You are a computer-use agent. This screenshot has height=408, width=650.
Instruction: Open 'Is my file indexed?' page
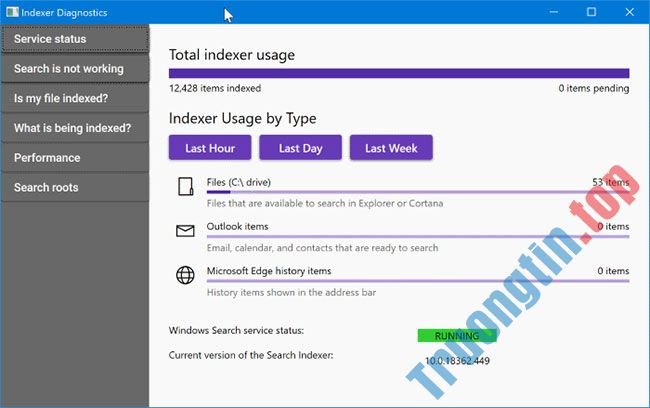75,98
